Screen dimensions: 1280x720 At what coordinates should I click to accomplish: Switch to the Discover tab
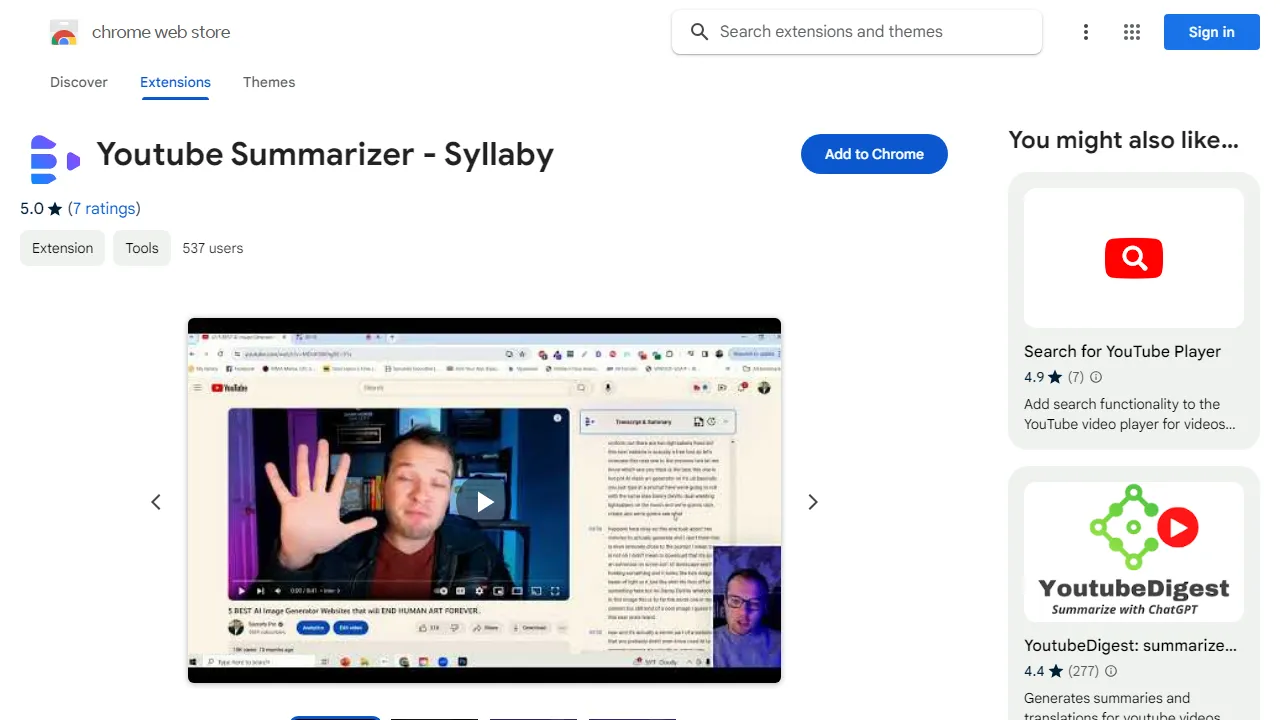point(79,82)
